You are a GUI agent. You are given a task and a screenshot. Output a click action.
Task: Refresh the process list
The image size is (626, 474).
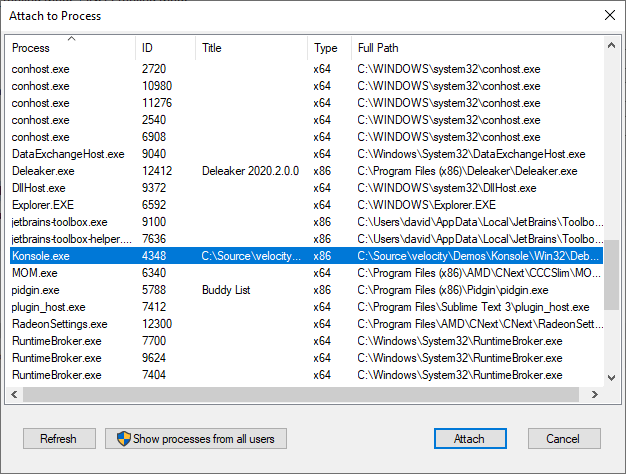tap(59, 438)
